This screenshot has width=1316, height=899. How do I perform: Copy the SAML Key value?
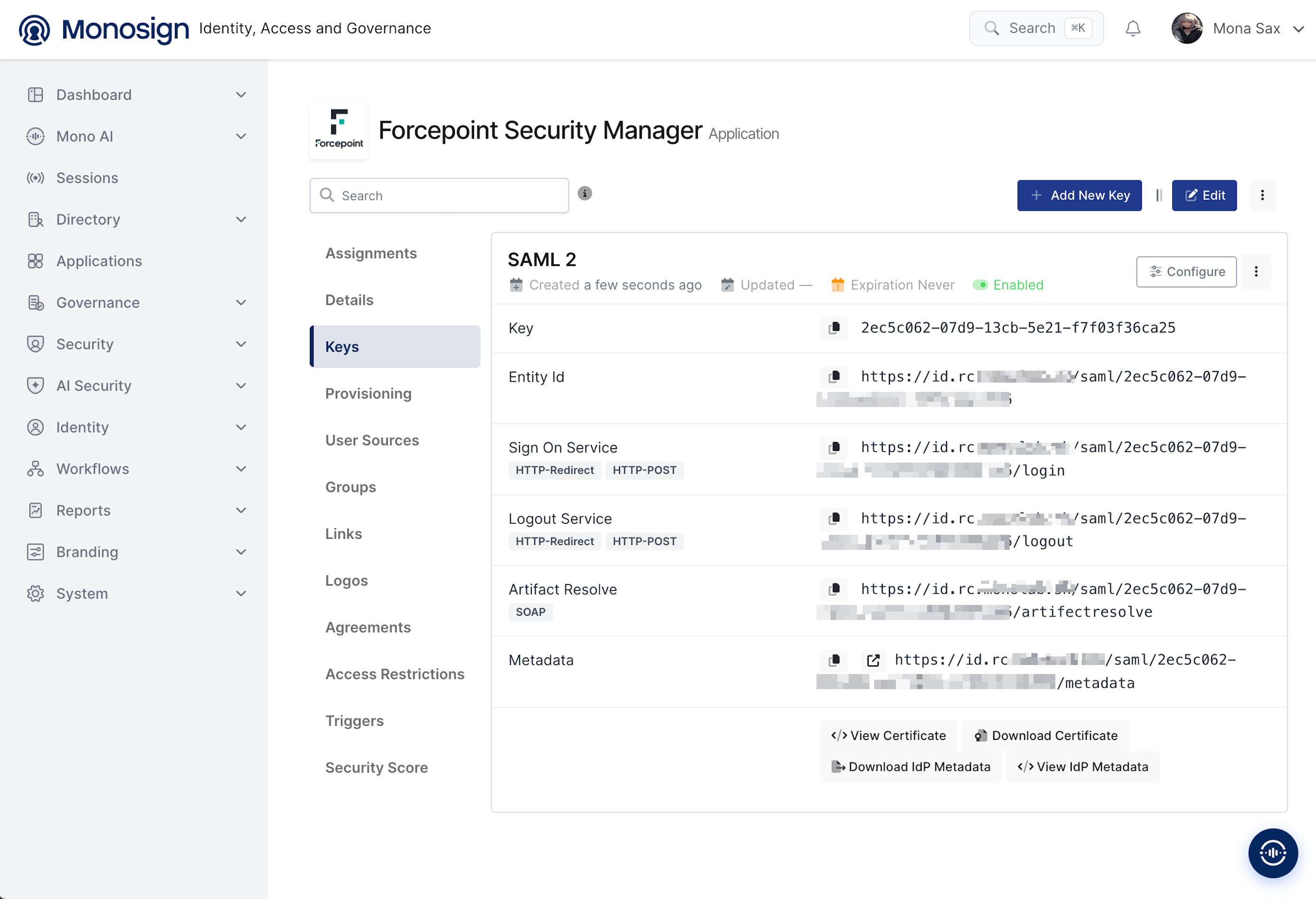(x=834, y=328)
